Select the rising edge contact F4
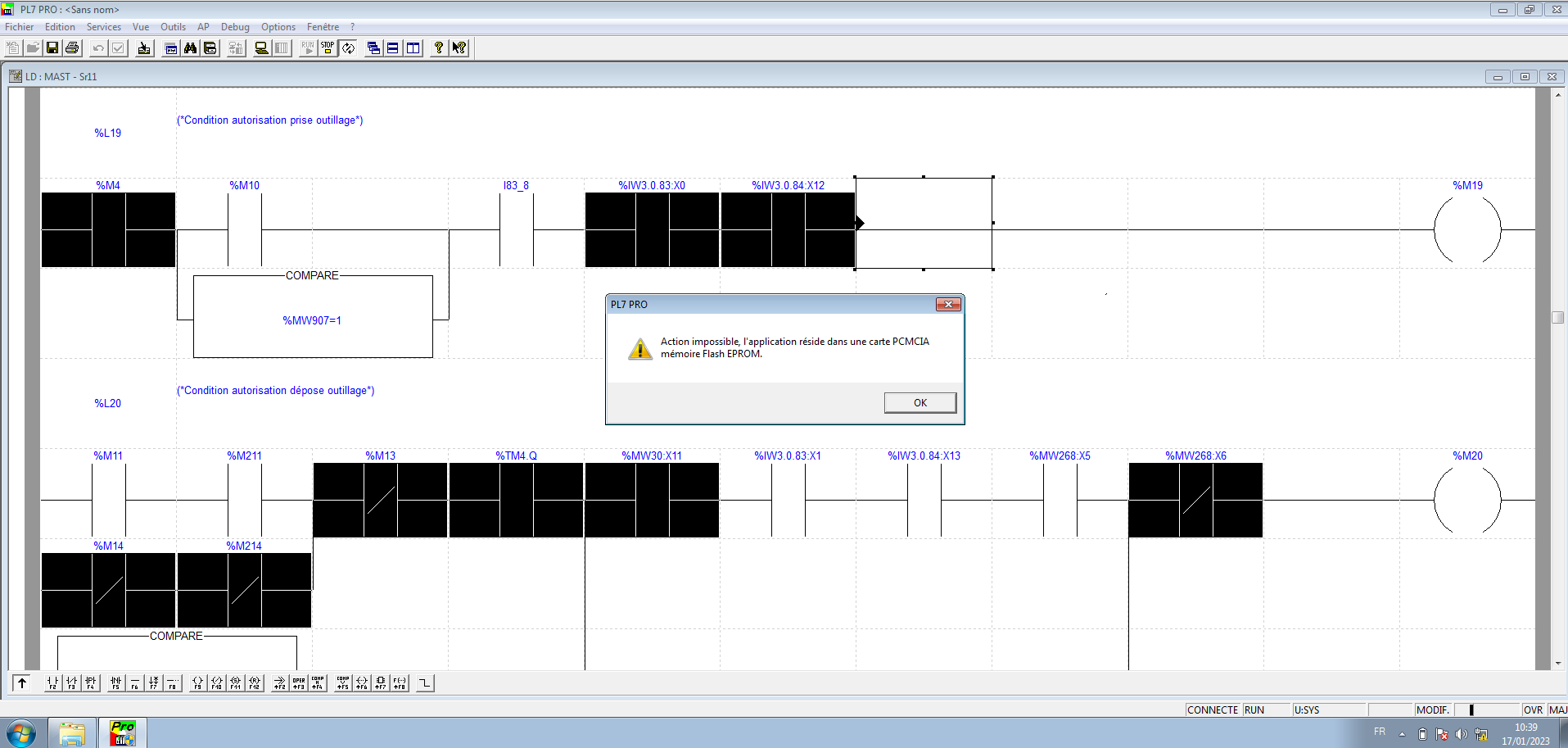 click(91, 682)
